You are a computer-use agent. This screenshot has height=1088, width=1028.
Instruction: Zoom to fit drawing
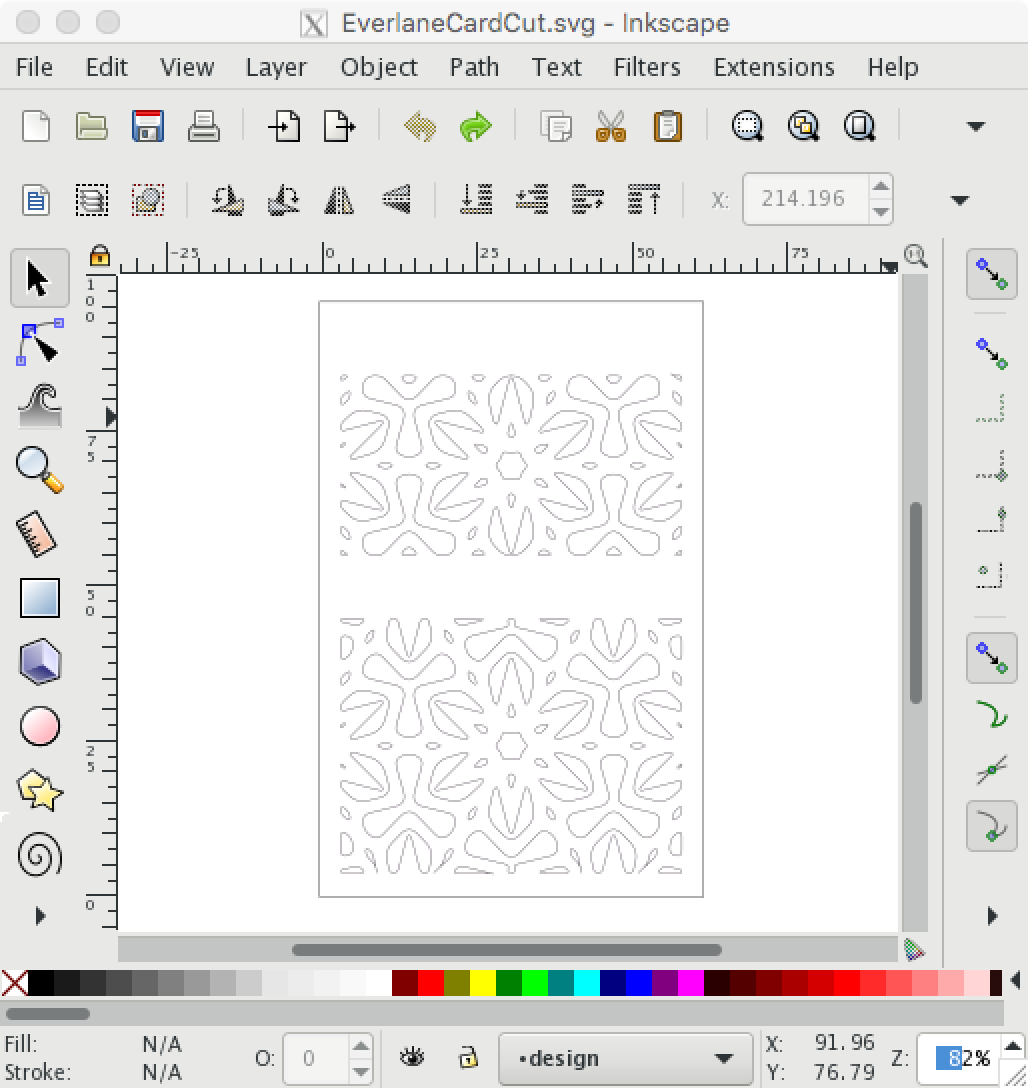(803, 126)
